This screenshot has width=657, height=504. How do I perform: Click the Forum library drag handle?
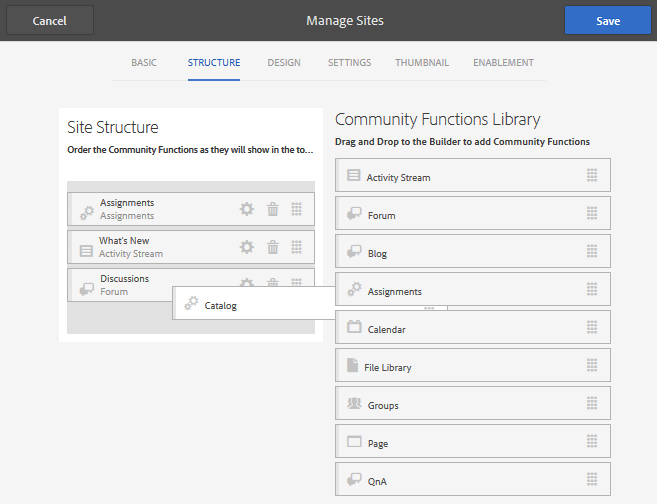592,214
